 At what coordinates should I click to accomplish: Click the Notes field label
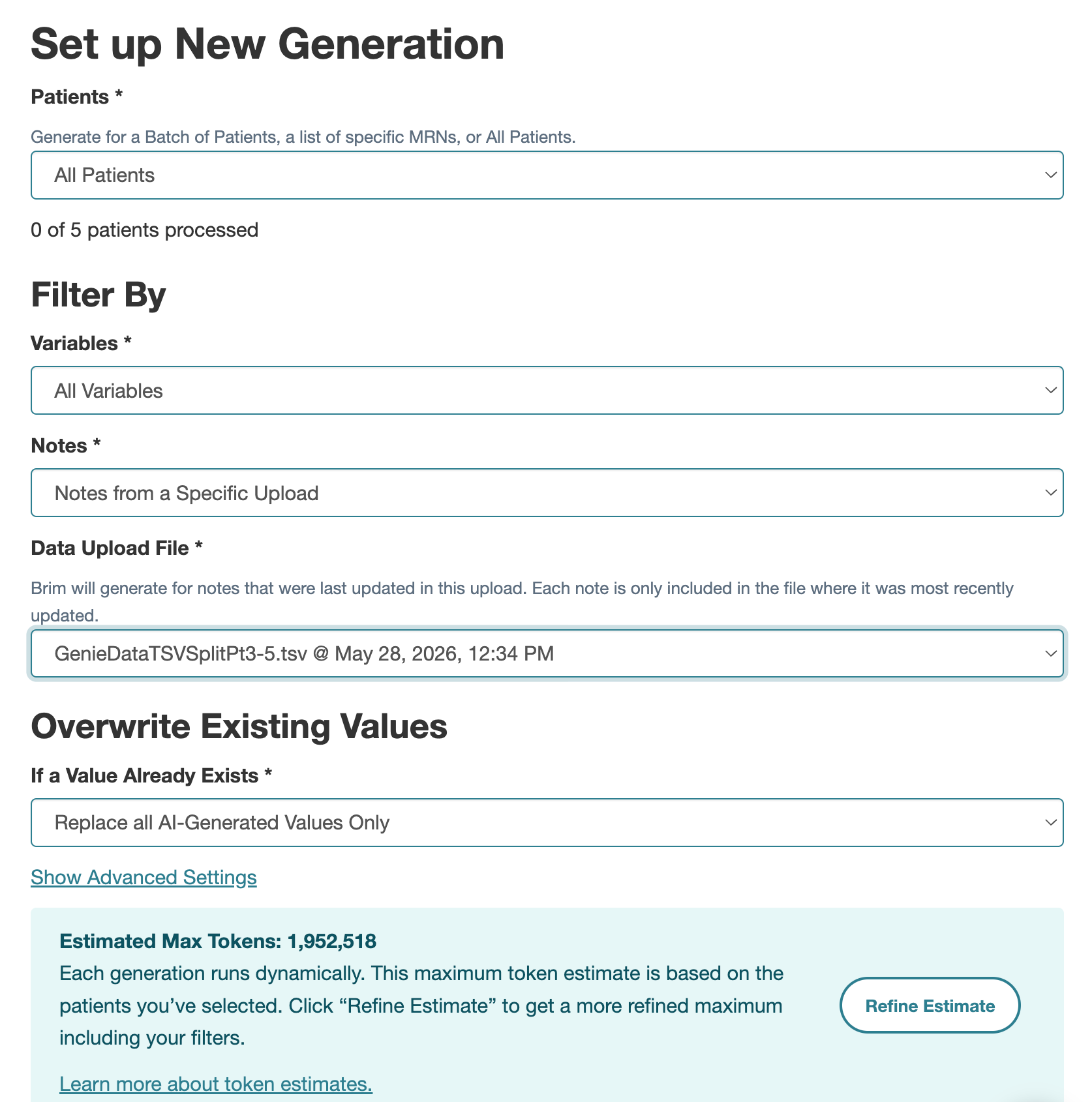click(66, 446)
